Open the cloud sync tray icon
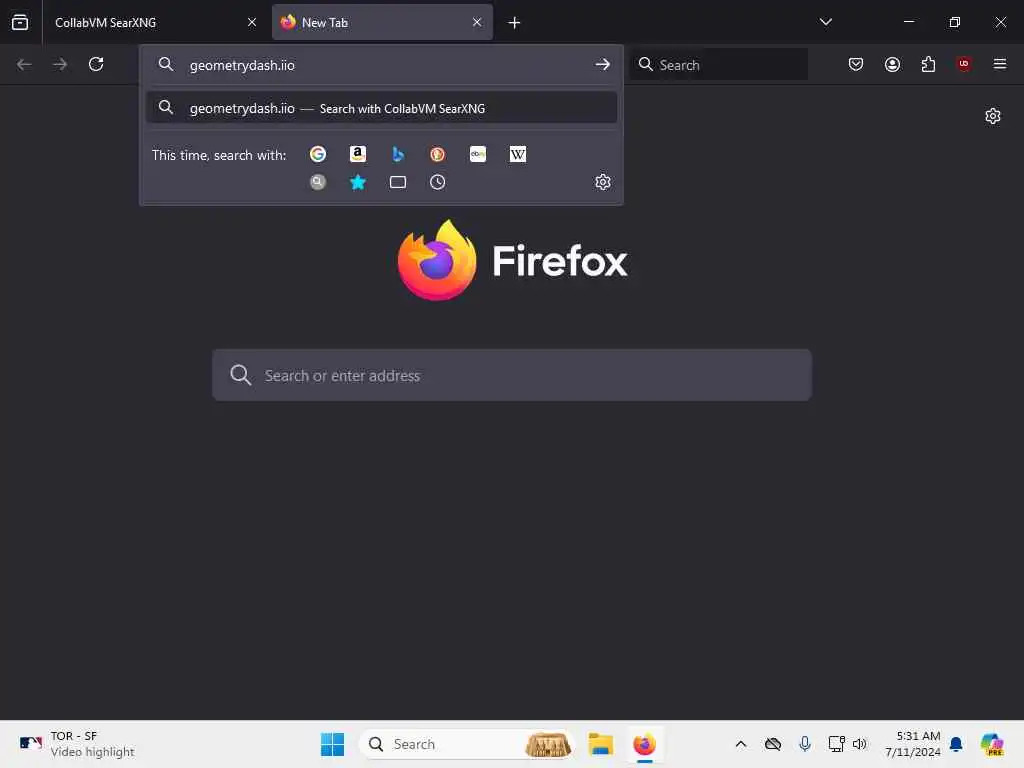Image resolution: width=1024 pixels, height=768 pixels. (x=773, y=744)
